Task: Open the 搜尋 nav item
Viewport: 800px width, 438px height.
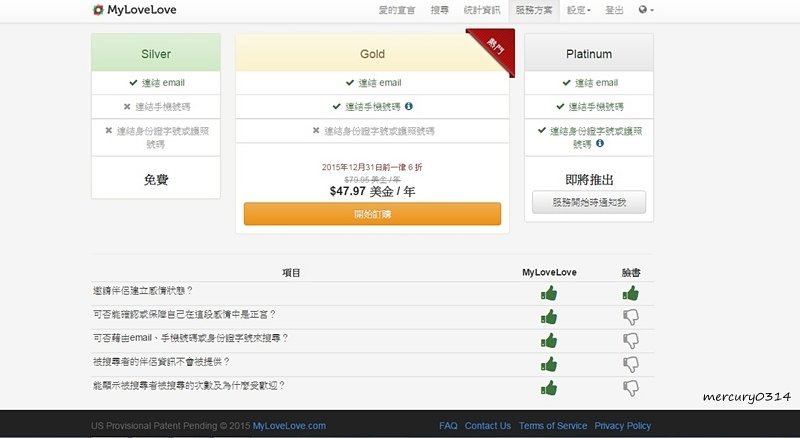Action: point(439,10)
